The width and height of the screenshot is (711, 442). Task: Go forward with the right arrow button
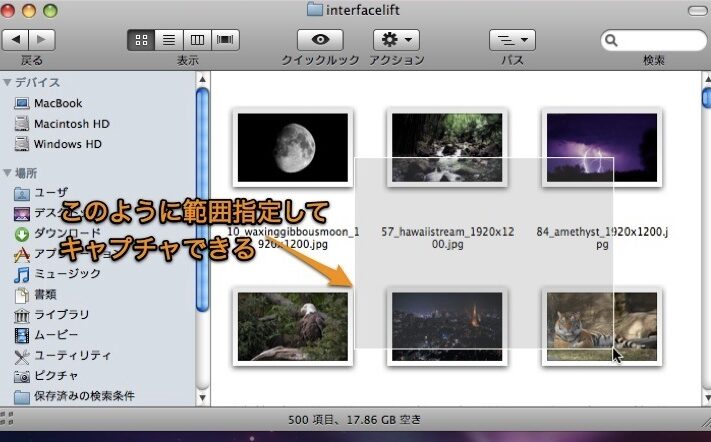[x=42, y=40]
